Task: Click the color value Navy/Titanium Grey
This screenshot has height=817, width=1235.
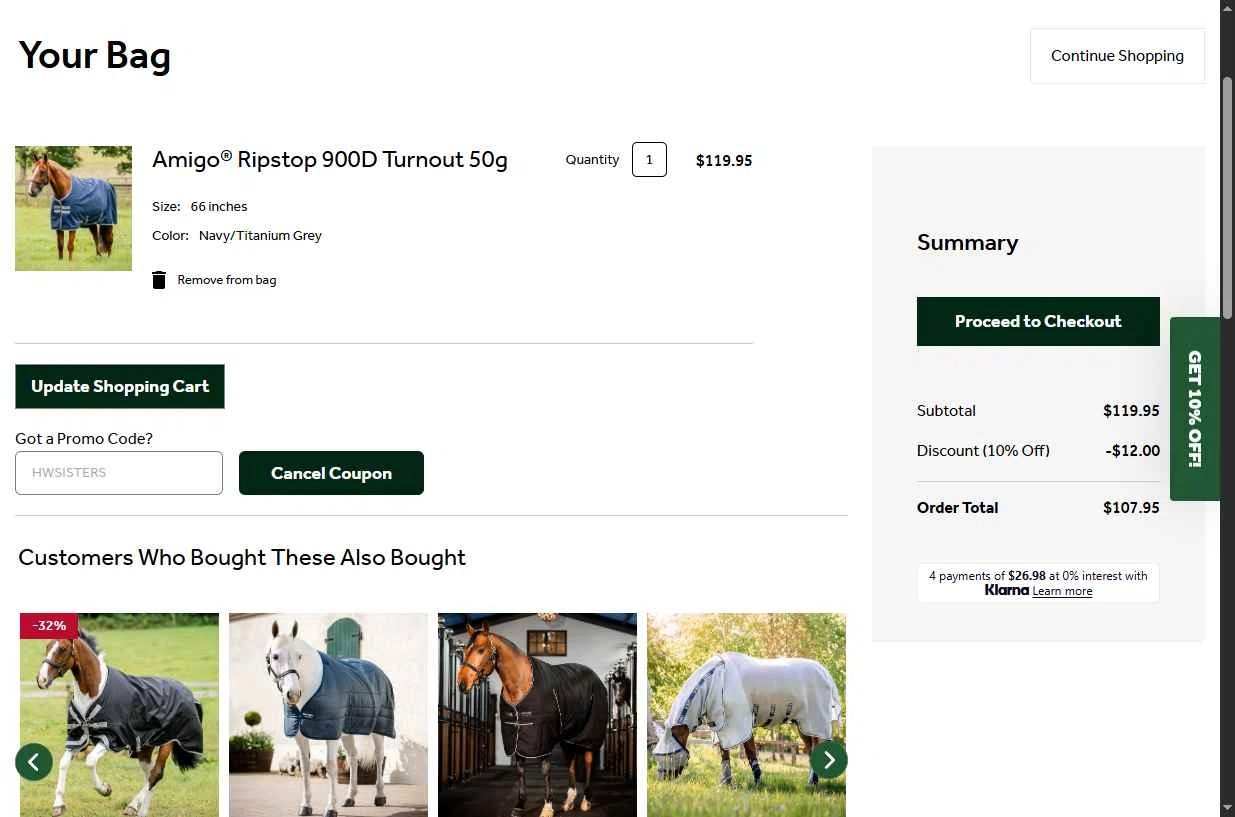Action: point(260,236)
